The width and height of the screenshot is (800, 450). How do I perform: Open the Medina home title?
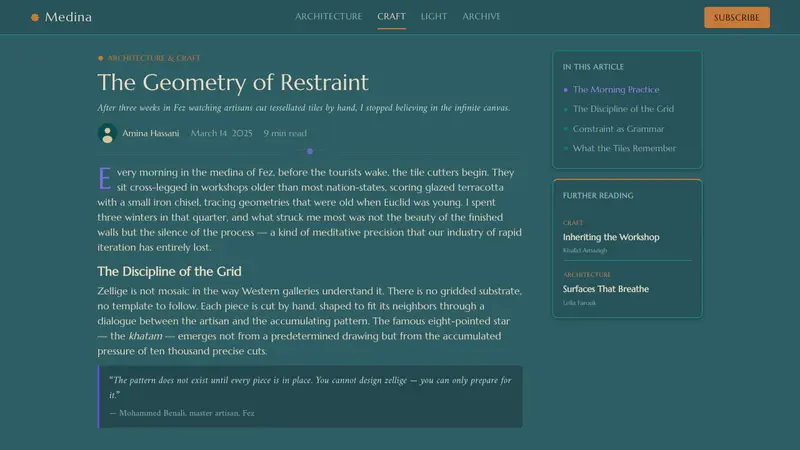click(x=68, y=17)
